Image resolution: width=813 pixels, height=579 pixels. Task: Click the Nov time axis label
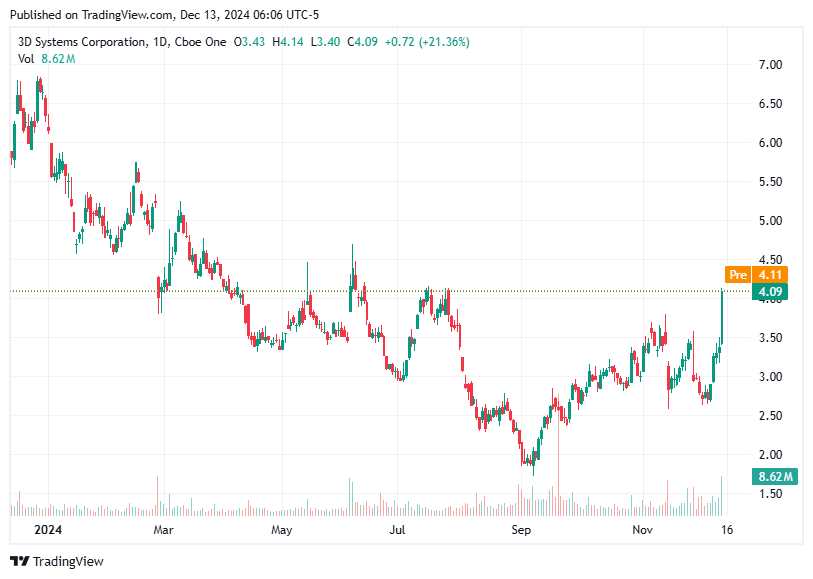pos(642,530)
